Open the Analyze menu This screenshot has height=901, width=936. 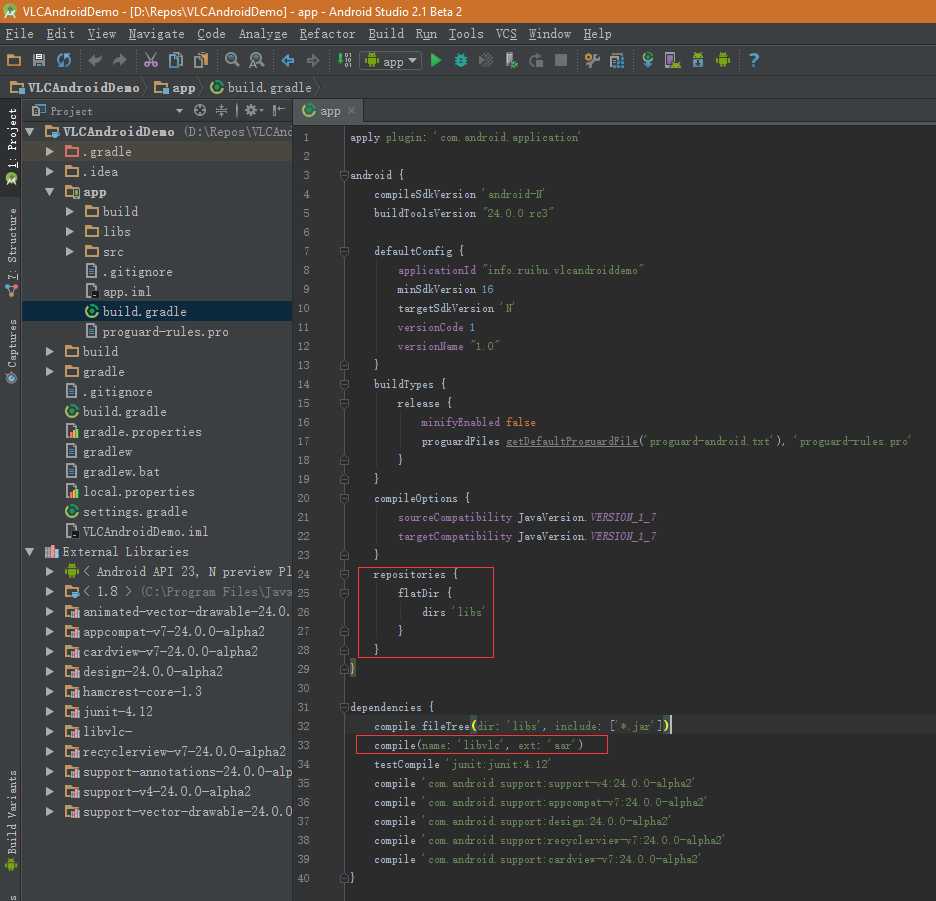[x=263, y=34]
